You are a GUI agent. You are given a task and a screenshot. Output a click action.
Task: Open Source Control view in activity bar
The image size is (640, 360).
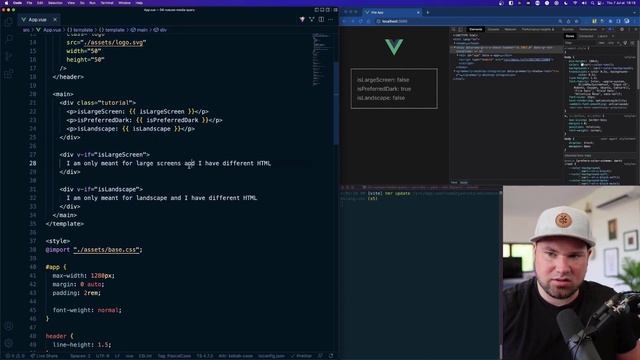[9, 56]
